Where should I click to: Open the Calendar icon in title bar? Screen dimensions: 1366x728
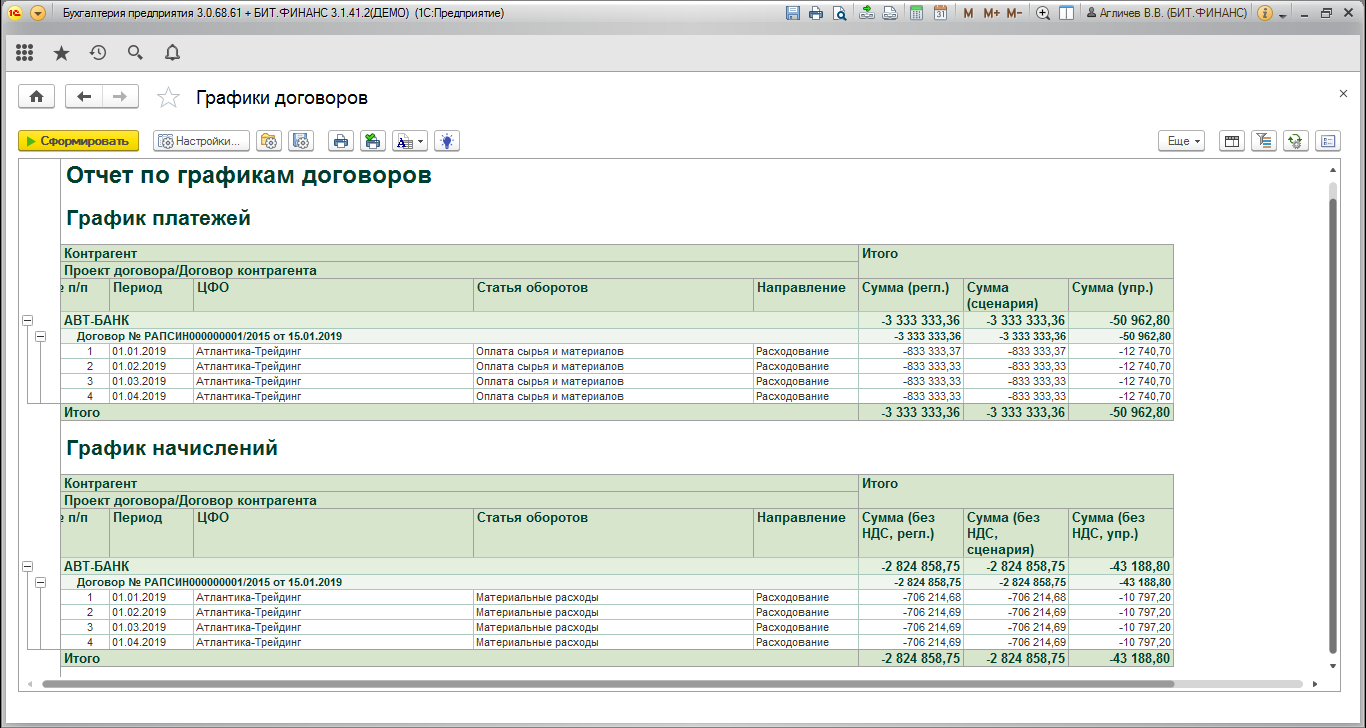[940, 13]
